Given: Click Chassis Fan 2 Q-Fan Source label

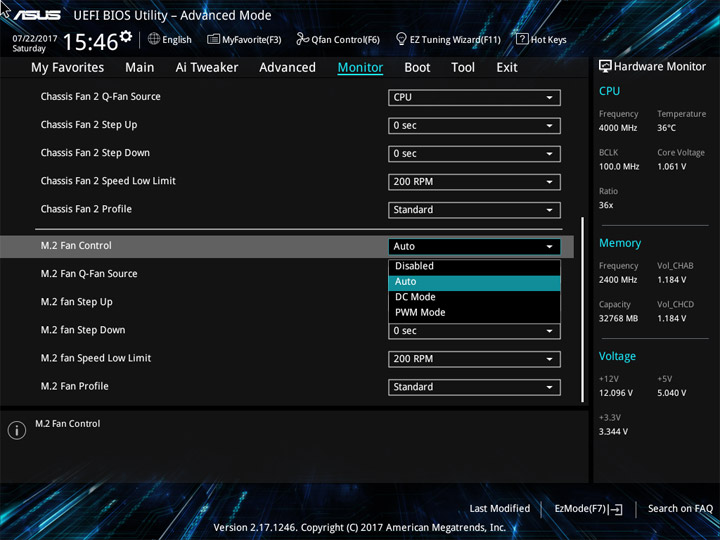Looking at the screenshot, I should [101, 96].
